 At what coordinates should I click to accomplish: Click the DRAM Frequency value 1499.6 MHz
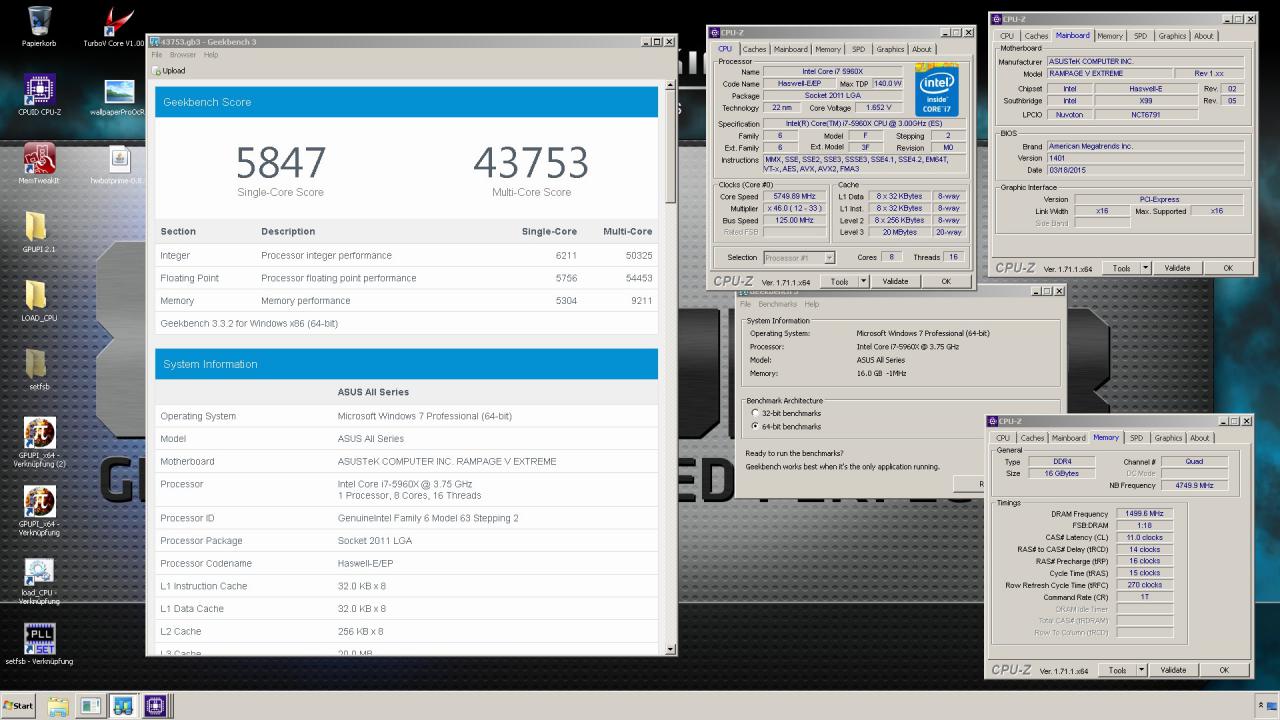(x=1144, y=513)
